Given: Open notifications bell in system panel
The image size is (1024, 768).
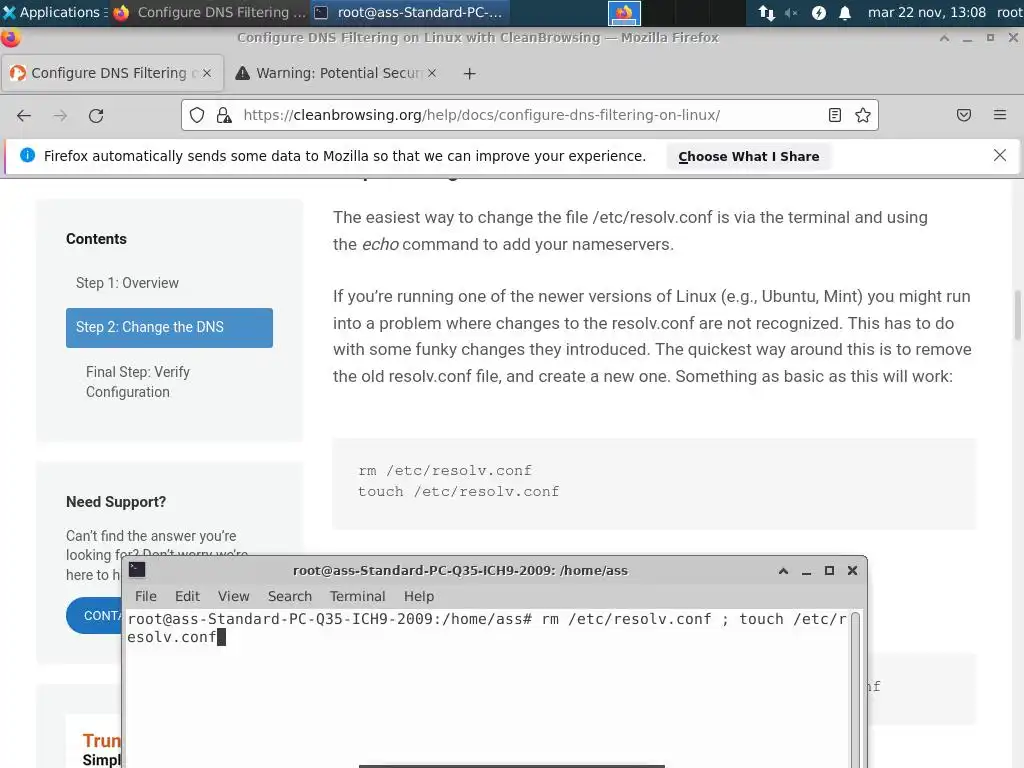Looking at the screenshot, I should tap(844, 12).
